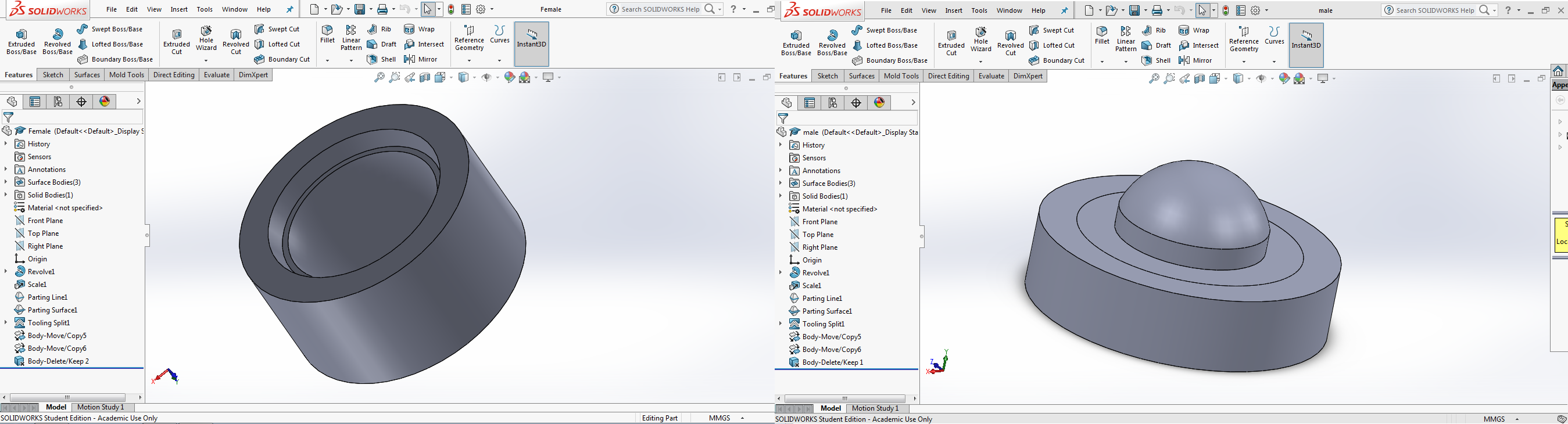Open Fillet dropdown arrow in male window
Screen dimensions: 1568x424
[1102, 62]
